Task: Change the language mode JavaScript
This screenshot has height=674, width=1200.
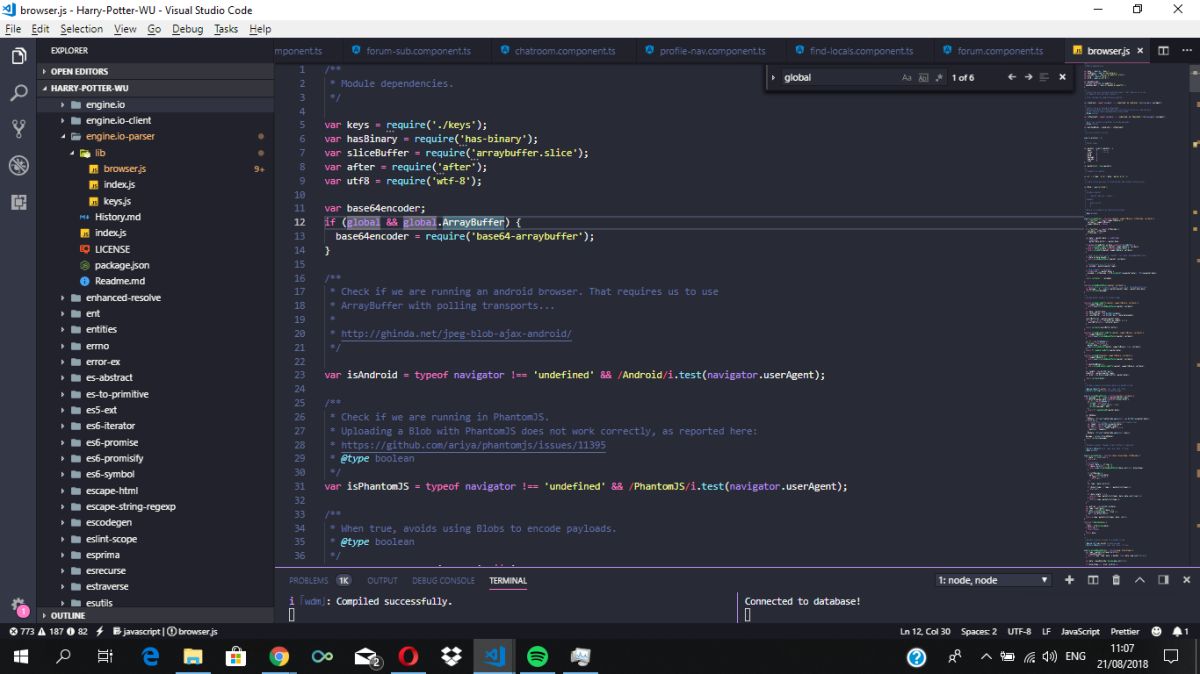Action: (1080, 632)
